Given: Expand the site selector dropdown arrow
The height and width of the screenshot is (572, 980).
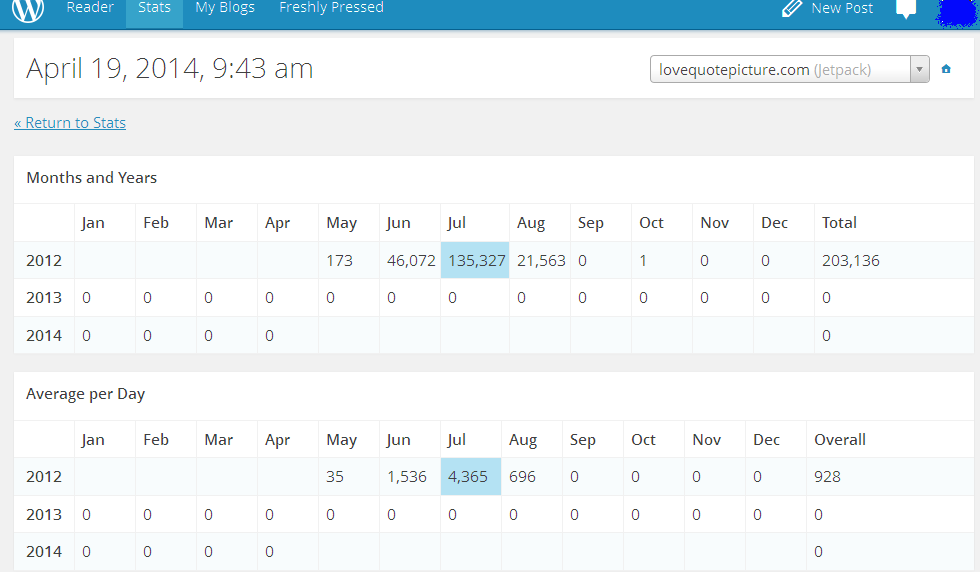Looking at the screenshot, I should click(919, 69).
